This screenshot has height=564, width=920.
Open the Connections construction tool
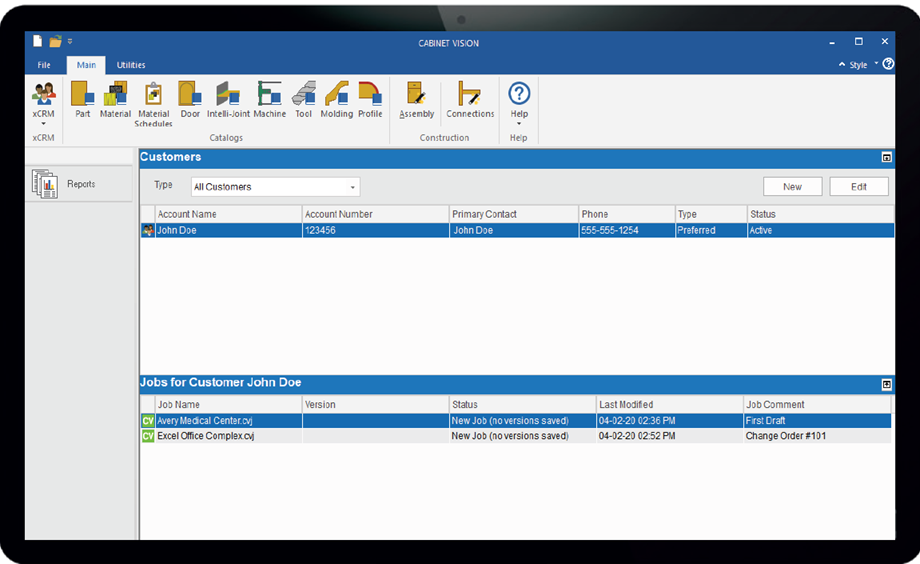pos(470,100)
